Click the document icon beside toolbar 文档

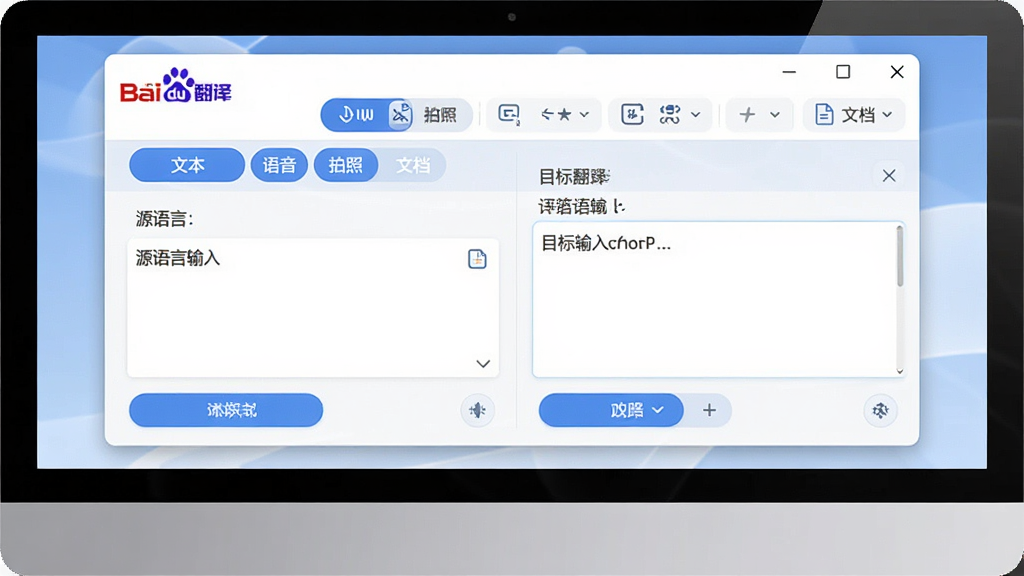coord(824,114)
